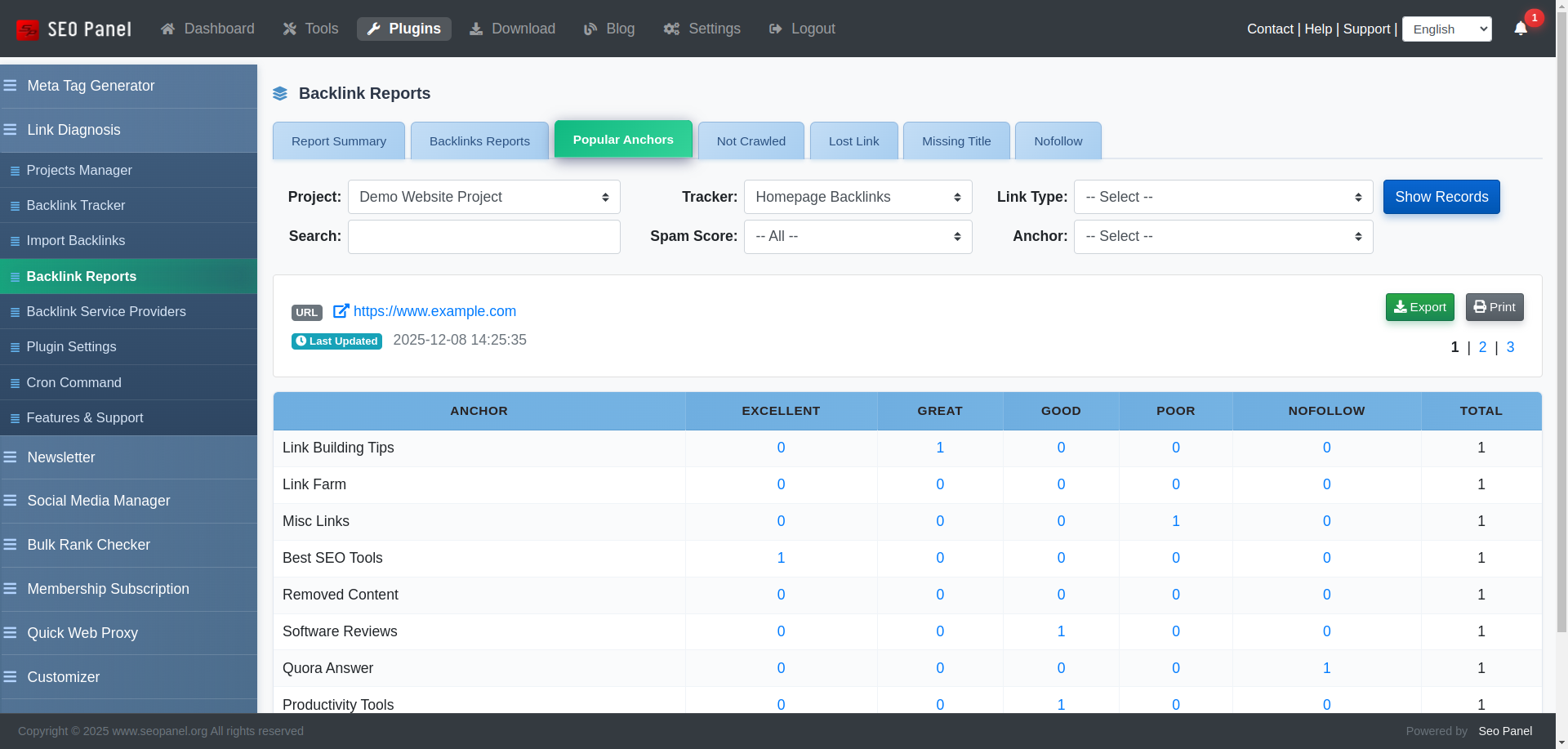Click the Show Records button
The height and width of the screenshot is (749, 1568).
(1441, 197)
